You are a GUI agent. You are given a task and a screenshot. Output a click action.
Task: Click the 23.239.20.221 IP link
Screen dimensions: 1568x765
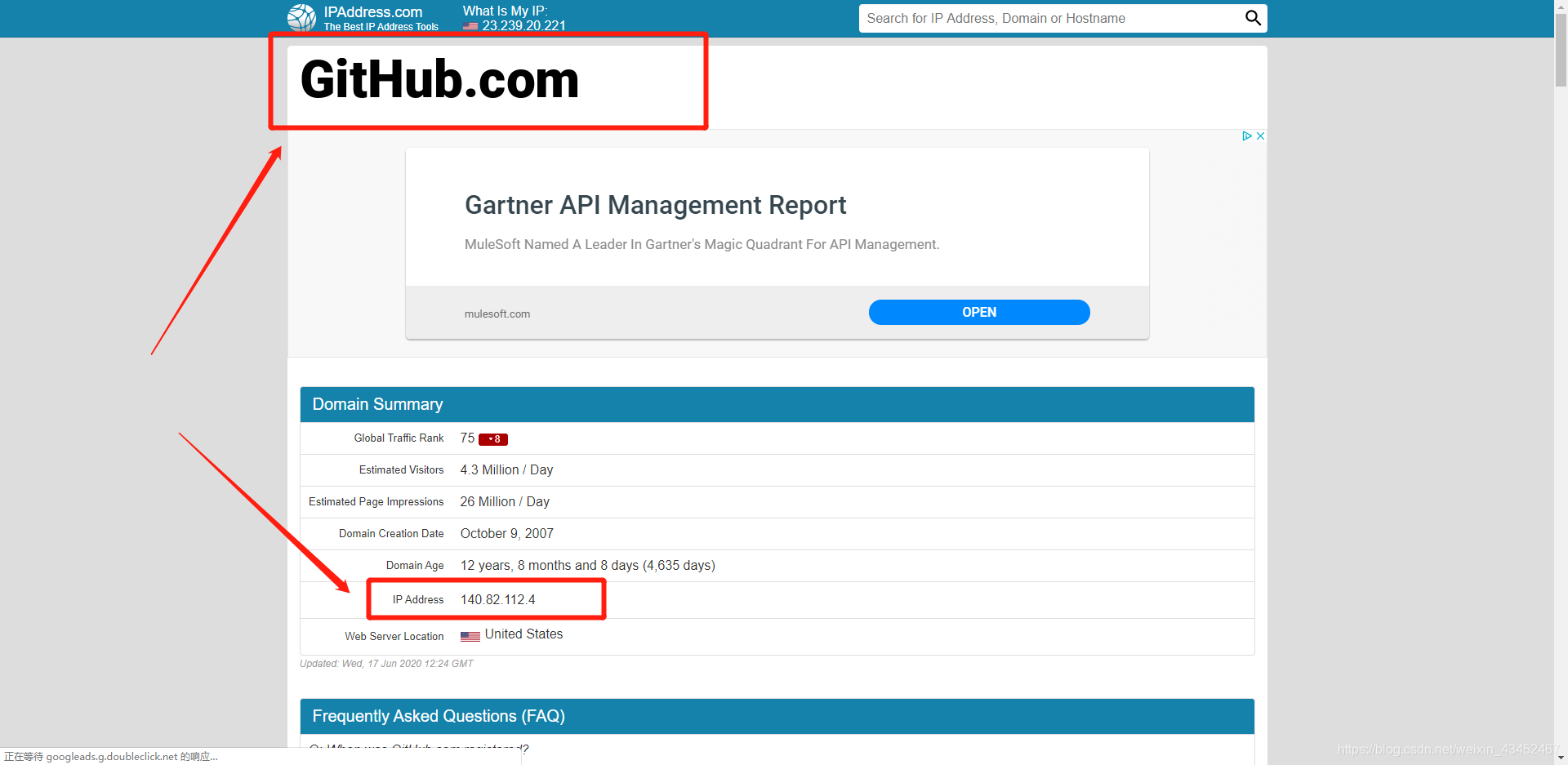(523, 26)
